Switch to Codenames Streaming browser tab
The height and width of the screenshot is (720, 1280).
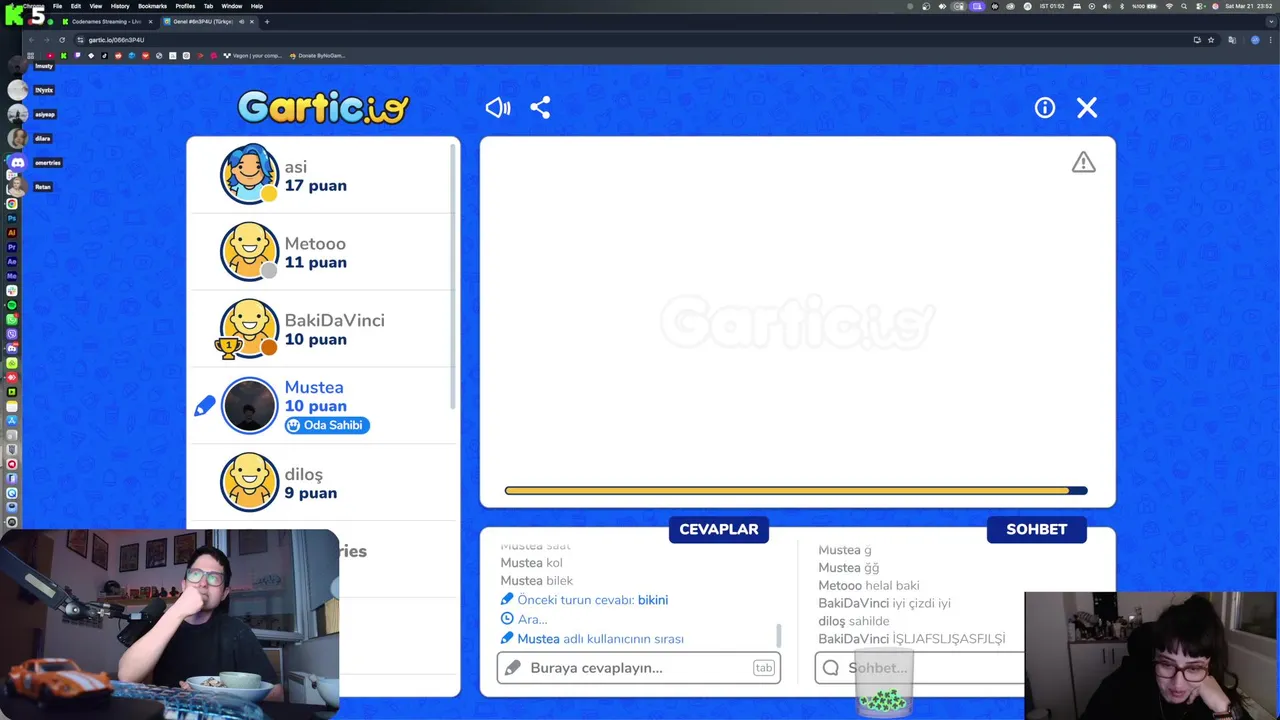pos(105,21)
